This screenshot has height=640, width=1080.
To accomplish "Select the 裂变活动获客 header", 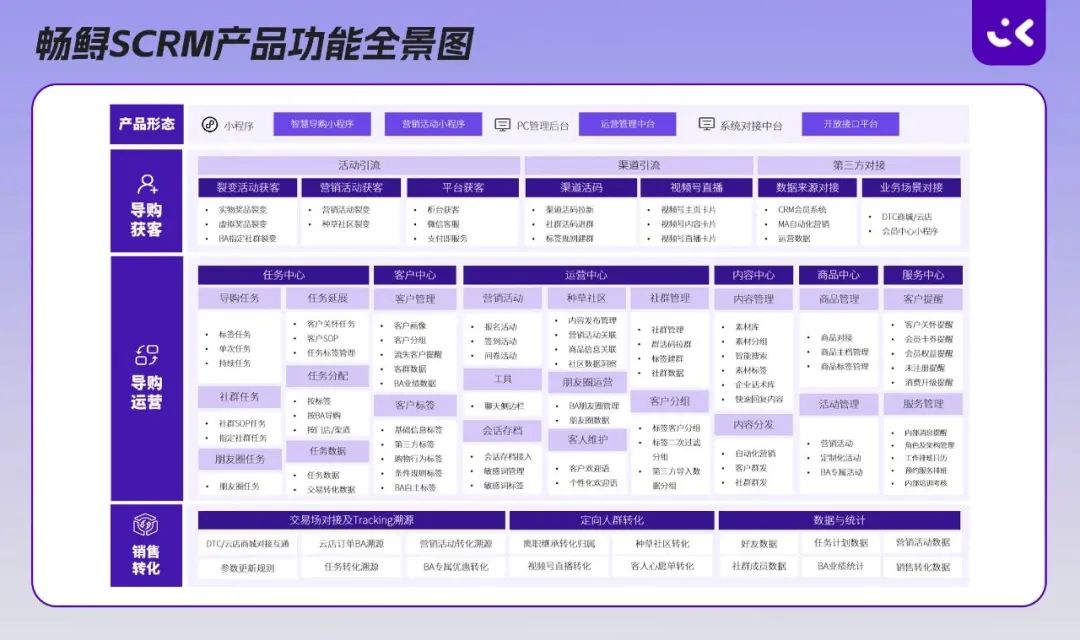I will [x=248, y=187].
